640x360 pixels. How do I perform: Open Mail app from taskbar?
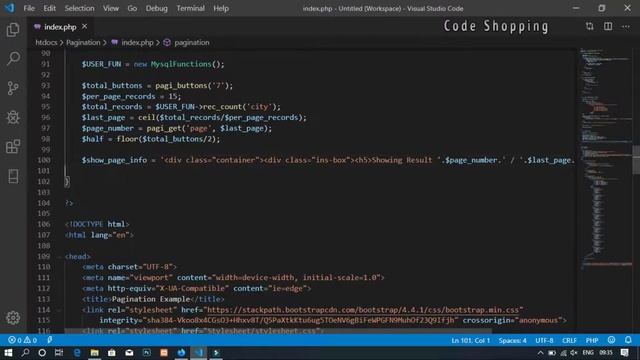coord(129,353)
